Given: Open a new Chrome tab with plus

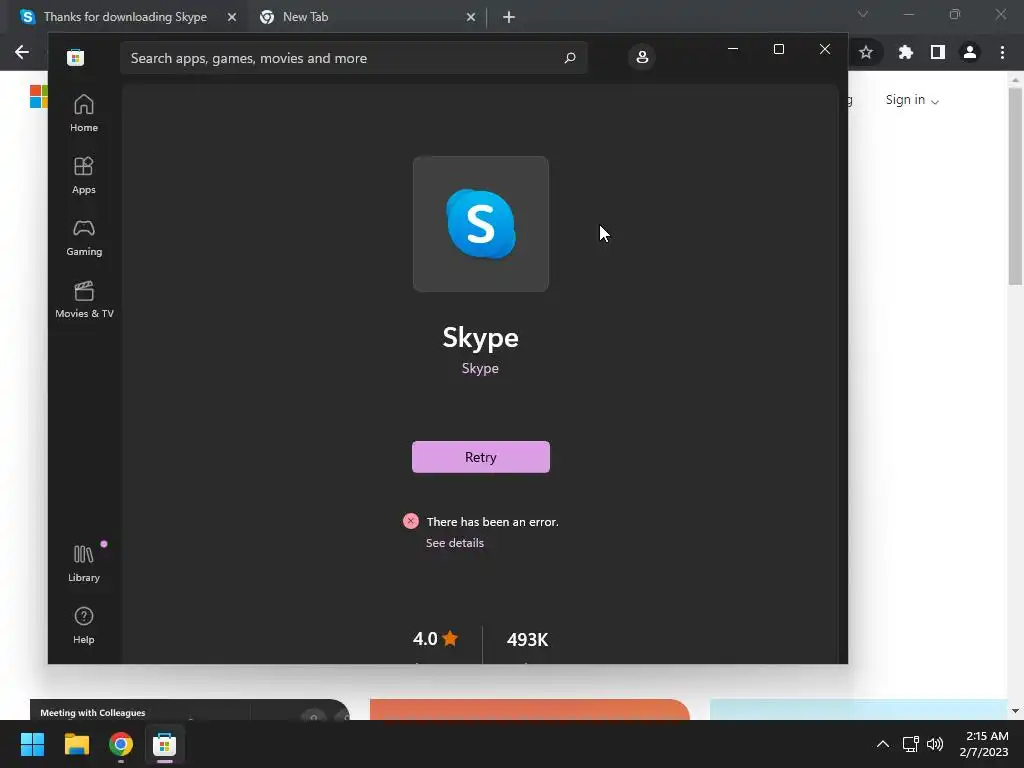Looking at the screenshot, I should (x=509, y=17).
